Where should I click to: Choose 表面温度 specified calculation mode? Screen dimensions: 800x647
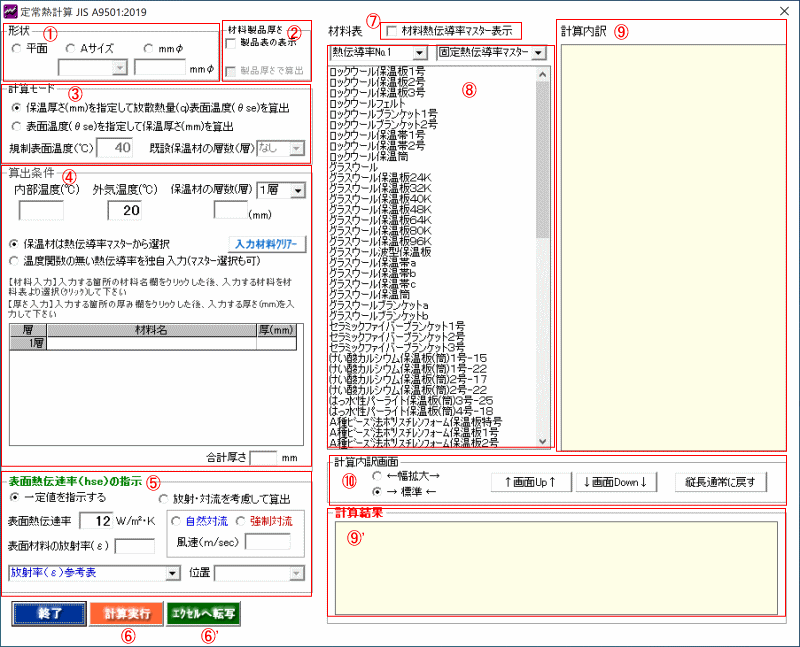[x=17, y=126]
